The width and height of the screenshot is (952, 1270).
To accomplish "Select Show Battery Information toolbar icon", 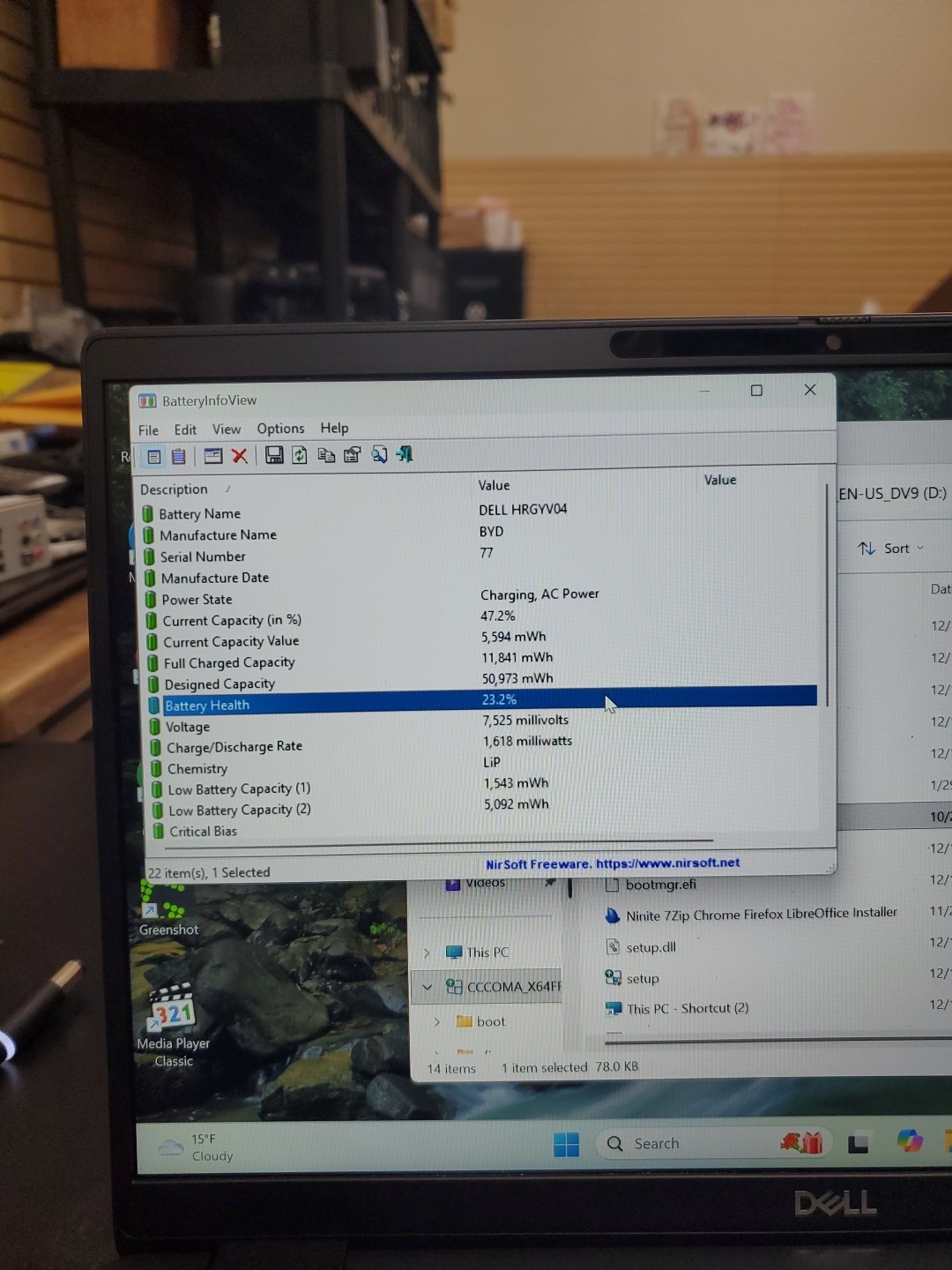I will [x=154, y=456].
